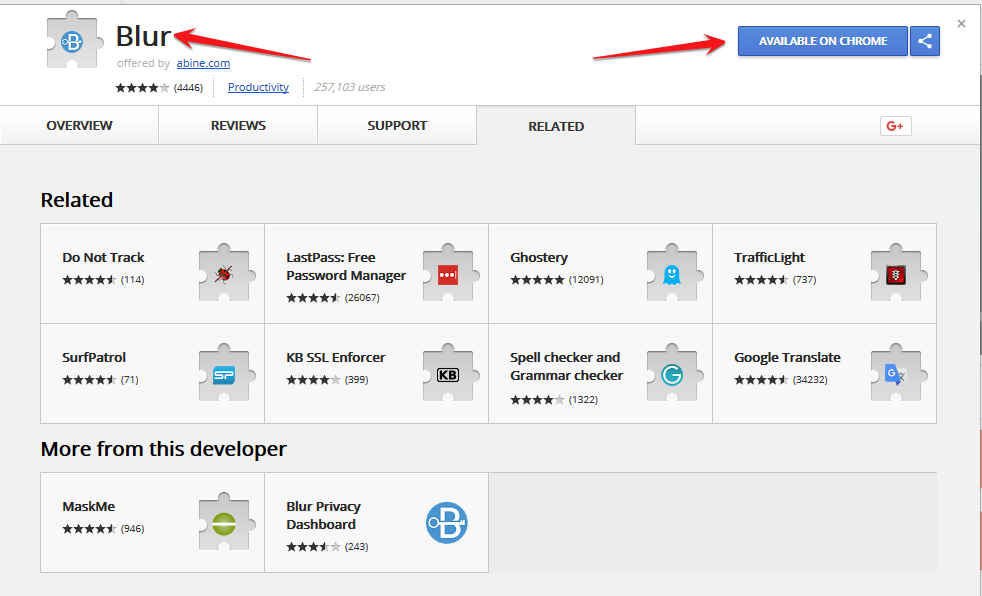Open the Do Not Track extension title

point(103,257)
